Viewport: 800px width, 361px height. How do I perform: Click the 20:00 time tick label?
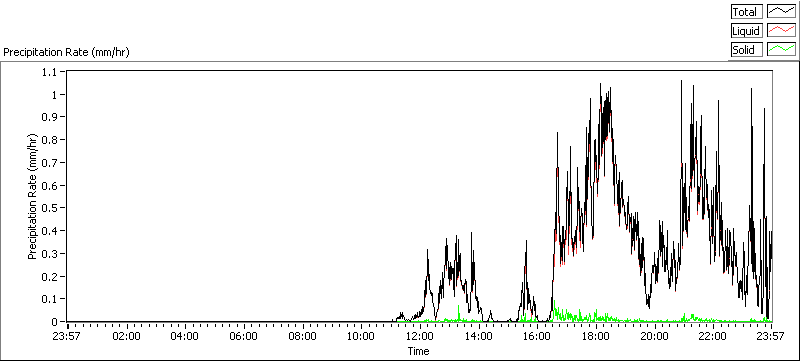(655, 337)
